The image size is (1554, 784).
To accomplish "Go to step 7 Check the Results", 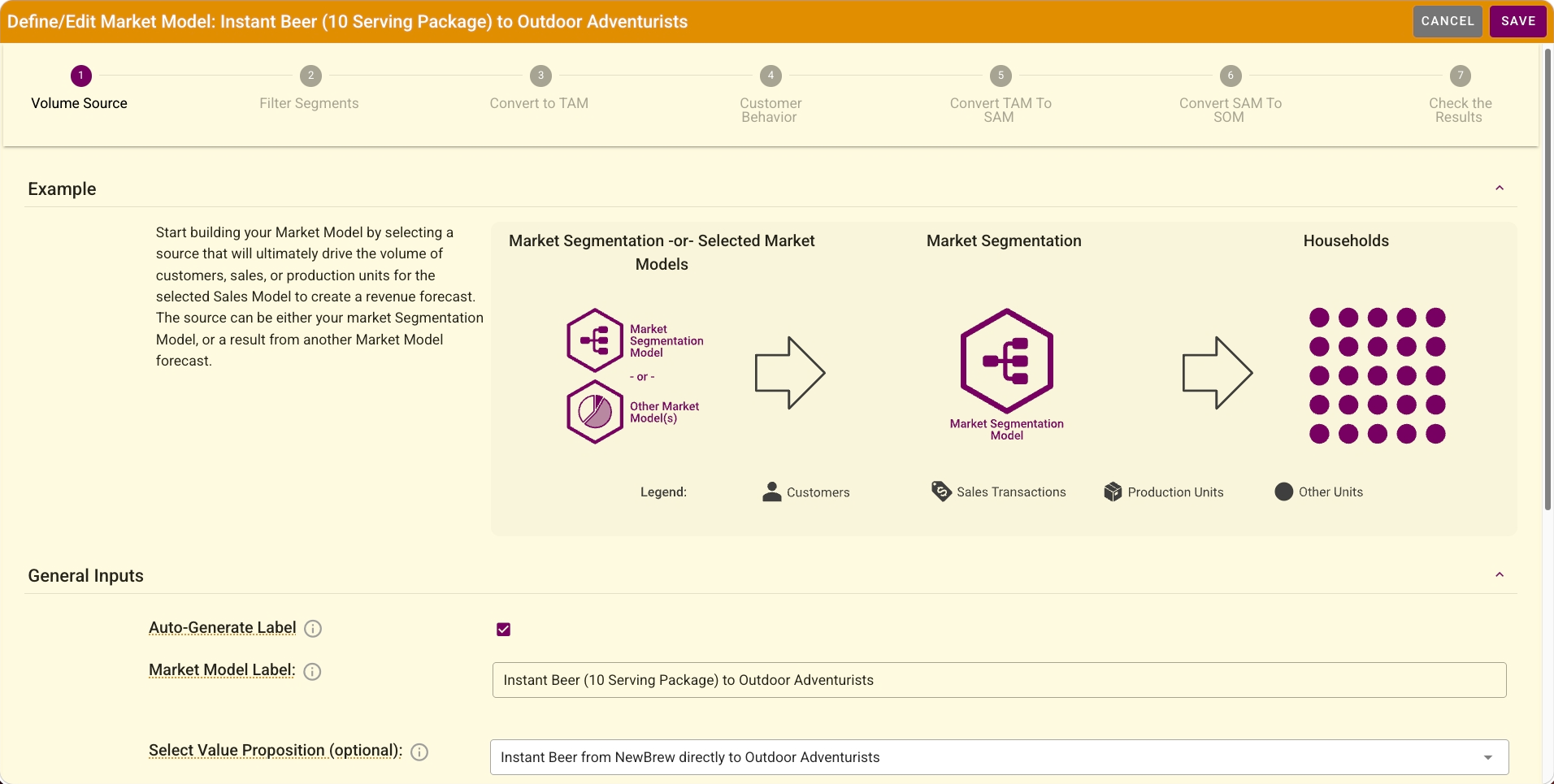I will click(1461, 95).
